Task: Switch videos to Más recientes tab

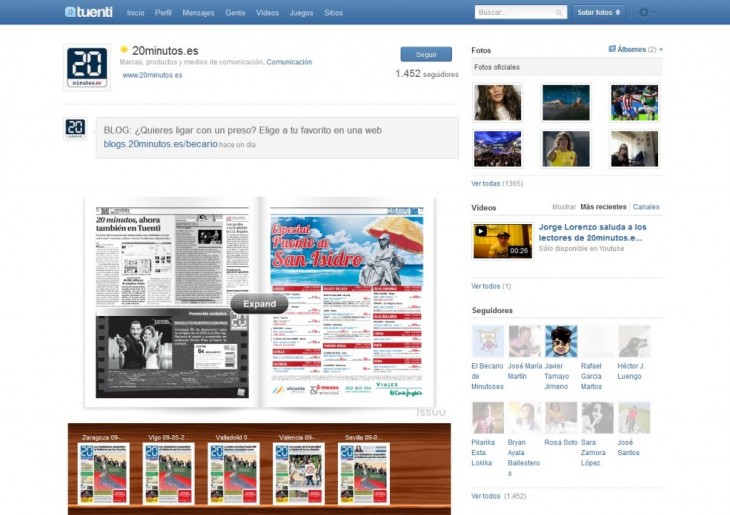Action: [604, 207]
